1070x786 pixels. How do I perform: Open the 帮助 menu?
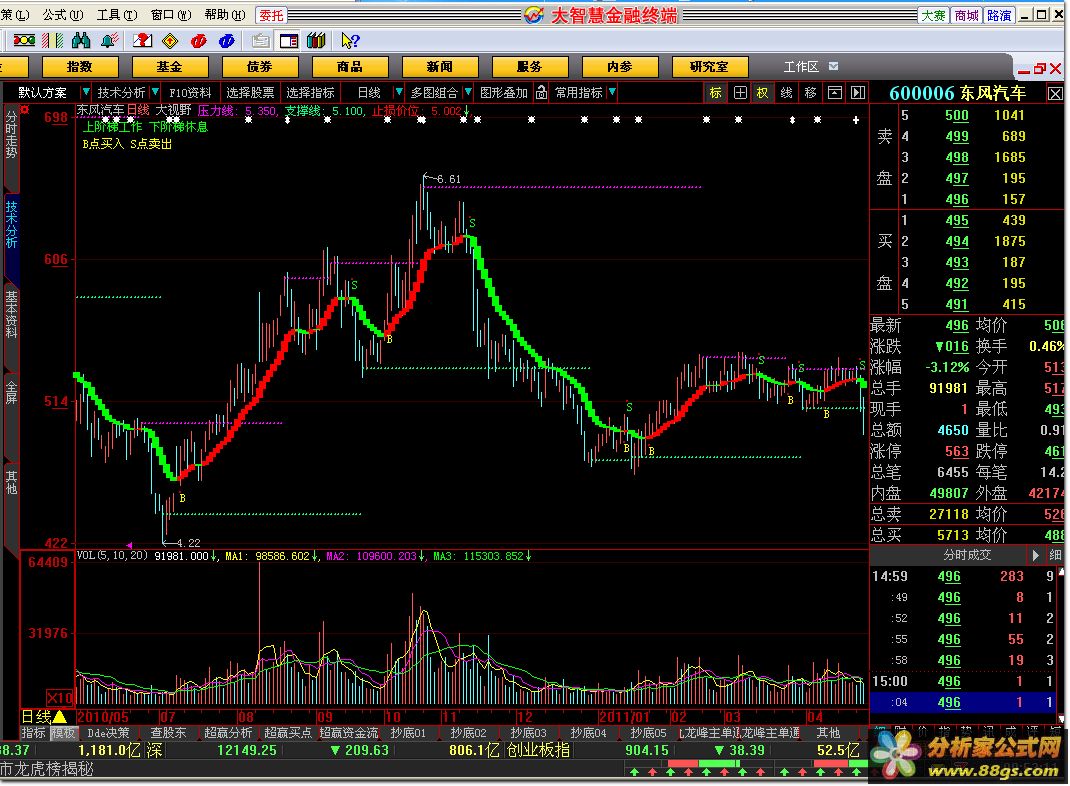[225, 14]
